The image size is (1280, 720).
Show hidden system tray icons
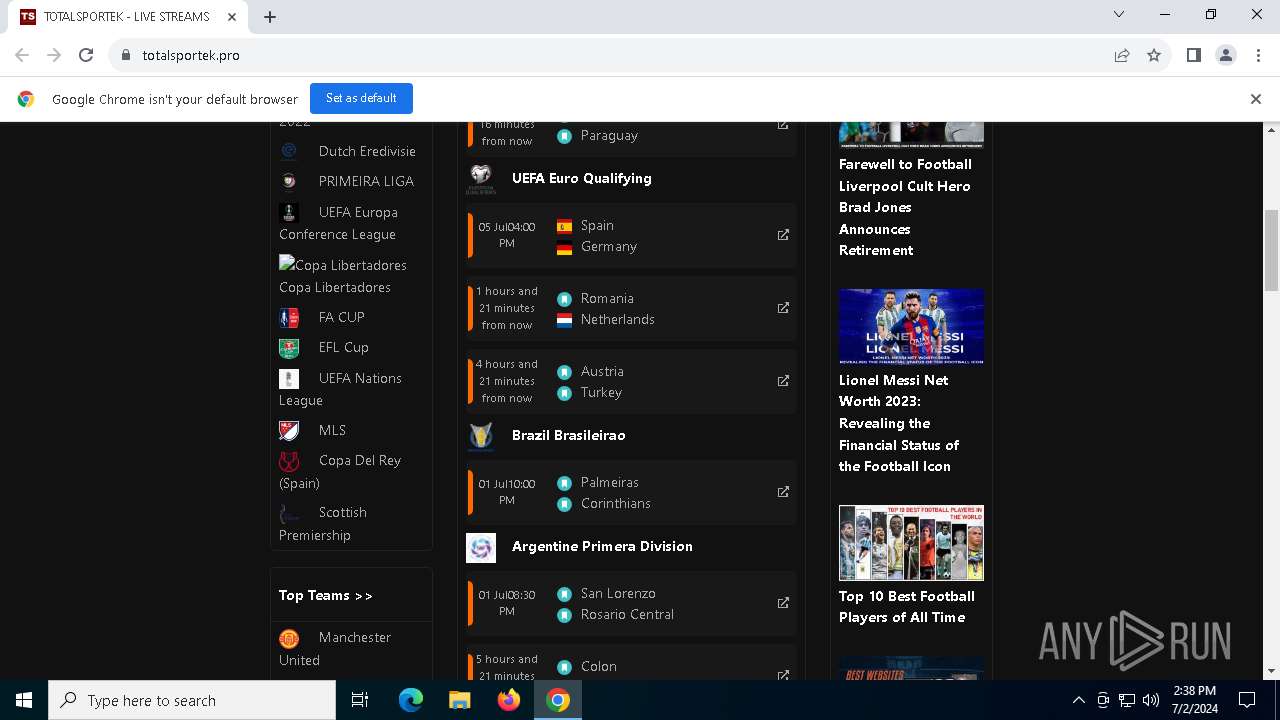1079,700
